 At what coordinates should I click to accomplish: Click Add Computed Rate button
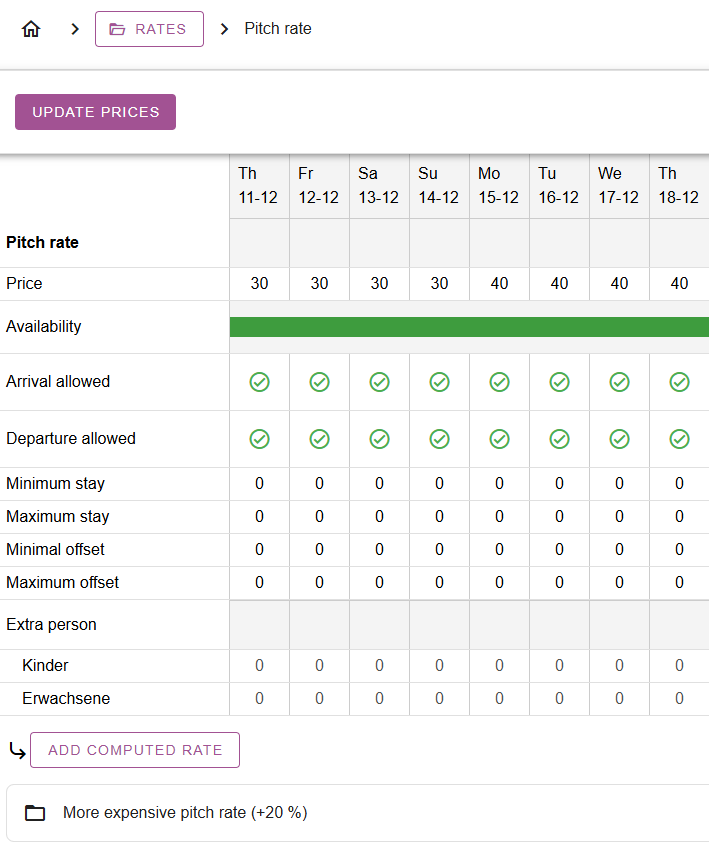click(x=135, y=750)
